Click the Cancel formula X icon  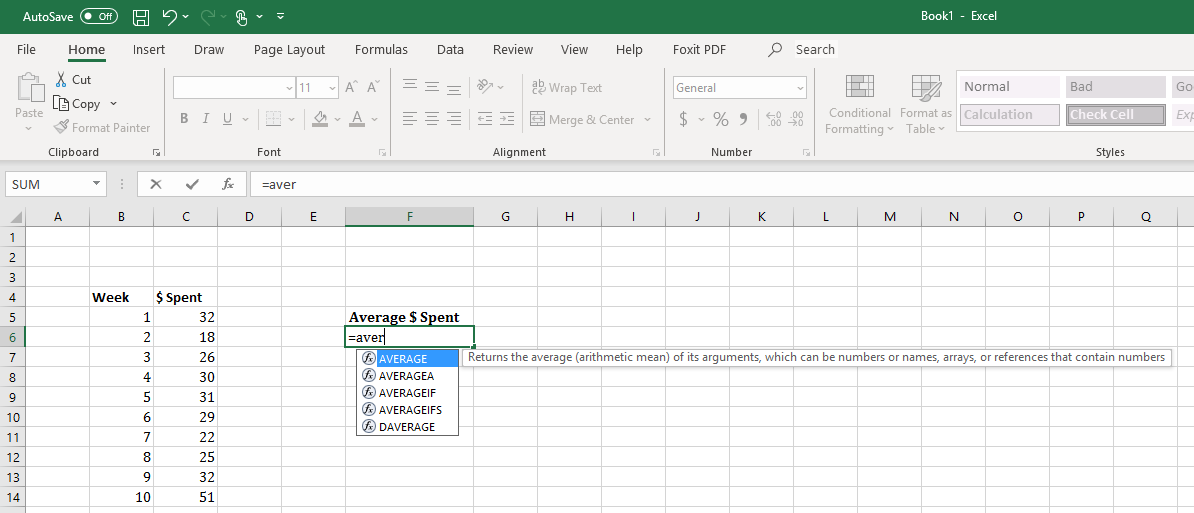[155, 184]
